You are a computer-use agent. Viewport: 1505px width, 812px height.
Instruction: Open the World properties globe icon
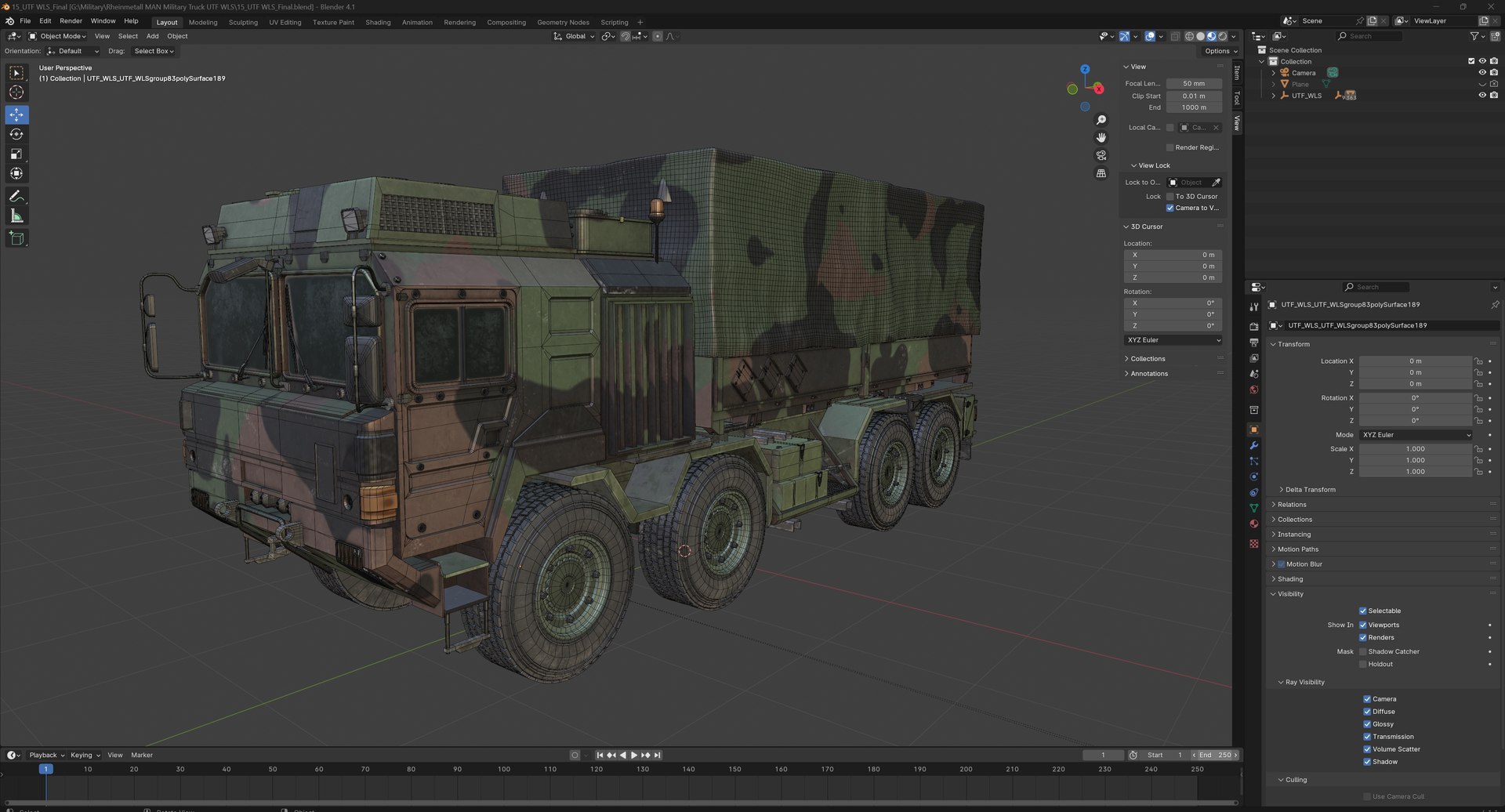(x=1254, y=390)
